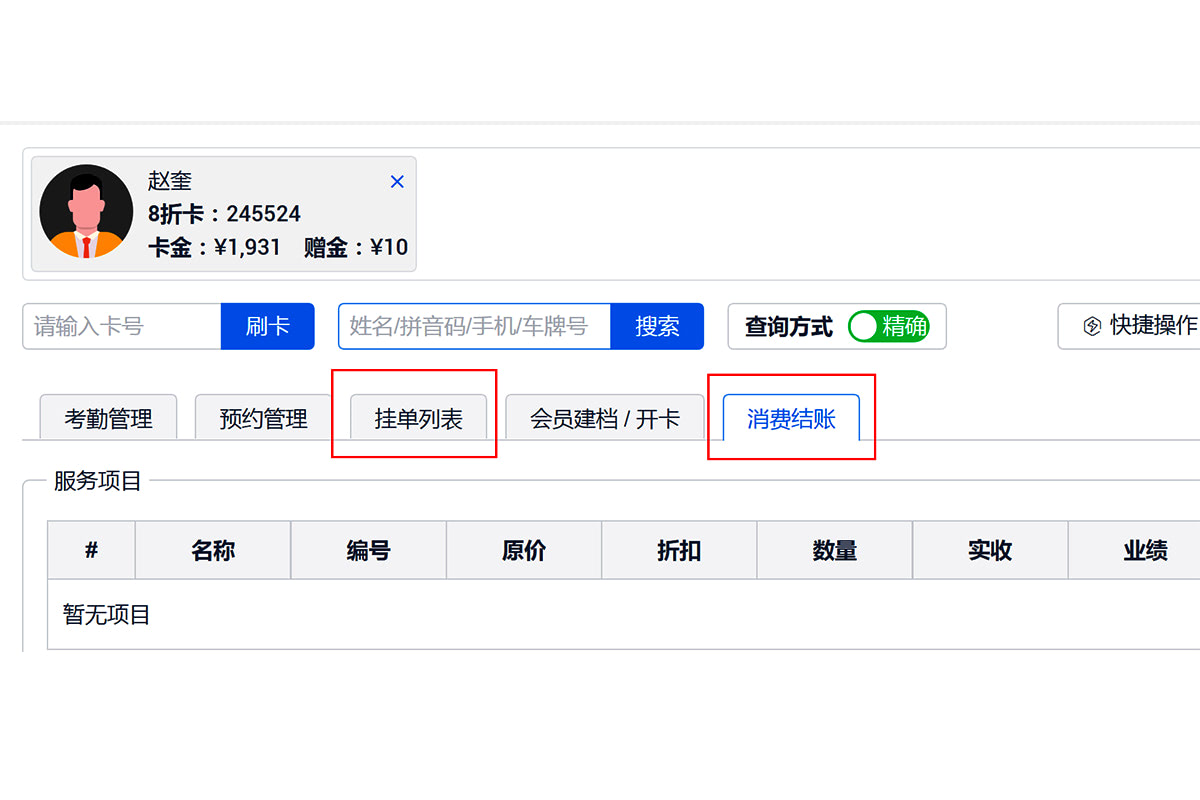Click the 实收 column header
This screenshot has height=800, width=1200.
tap(990, 550)
